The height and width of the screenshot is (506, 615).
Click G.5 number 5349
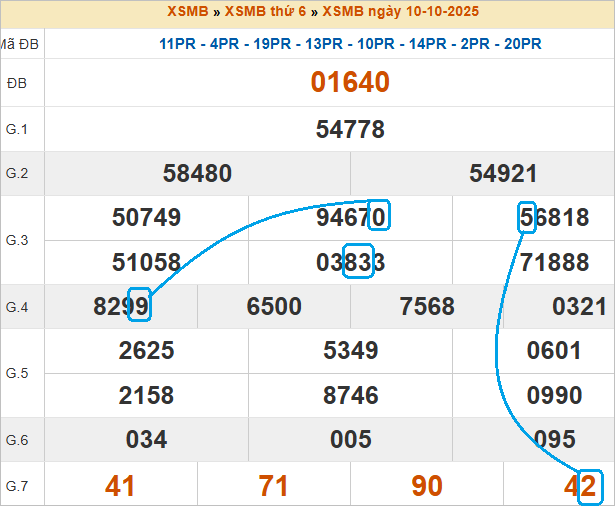coord(350,350)
